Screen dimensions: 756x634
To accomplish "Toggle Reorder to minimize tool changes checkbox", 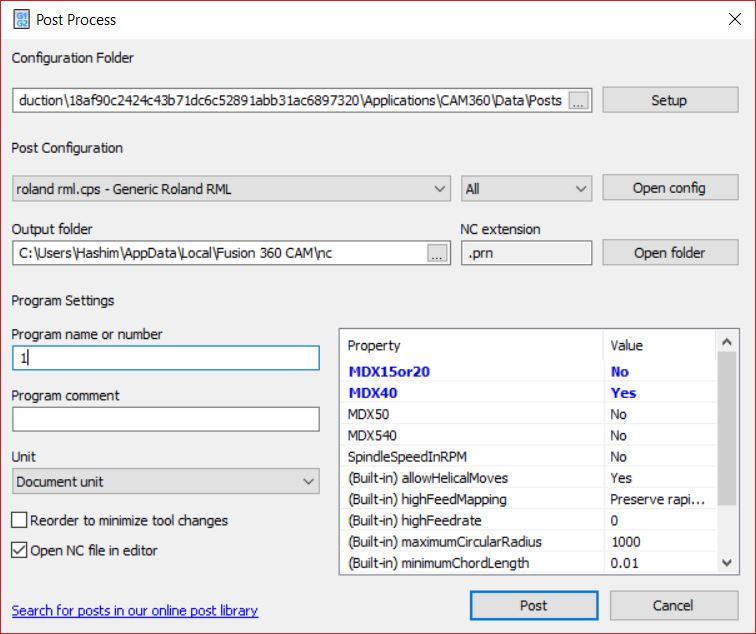I will pos(19,520).
